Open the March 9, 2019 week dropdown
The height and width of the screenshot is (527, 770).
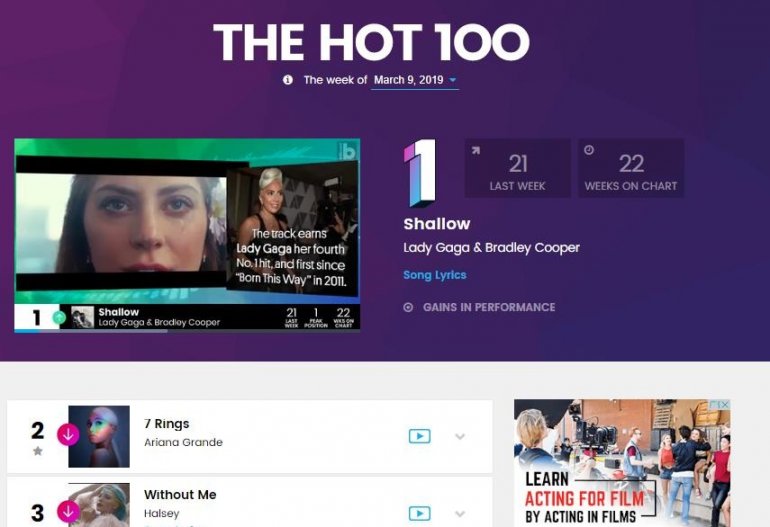pyautogui.click(x=414, y=80)
